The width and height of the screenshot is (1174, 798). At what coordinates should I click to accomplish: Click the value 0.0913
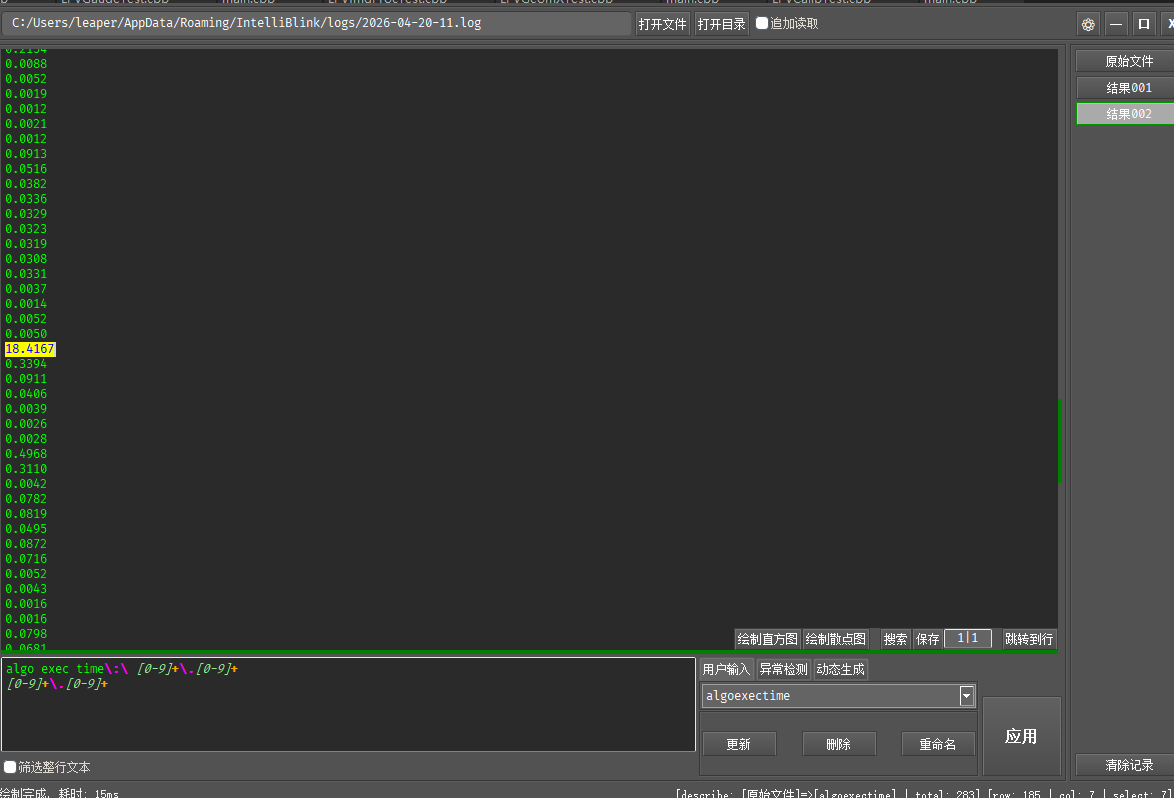(x=26, y=153)
